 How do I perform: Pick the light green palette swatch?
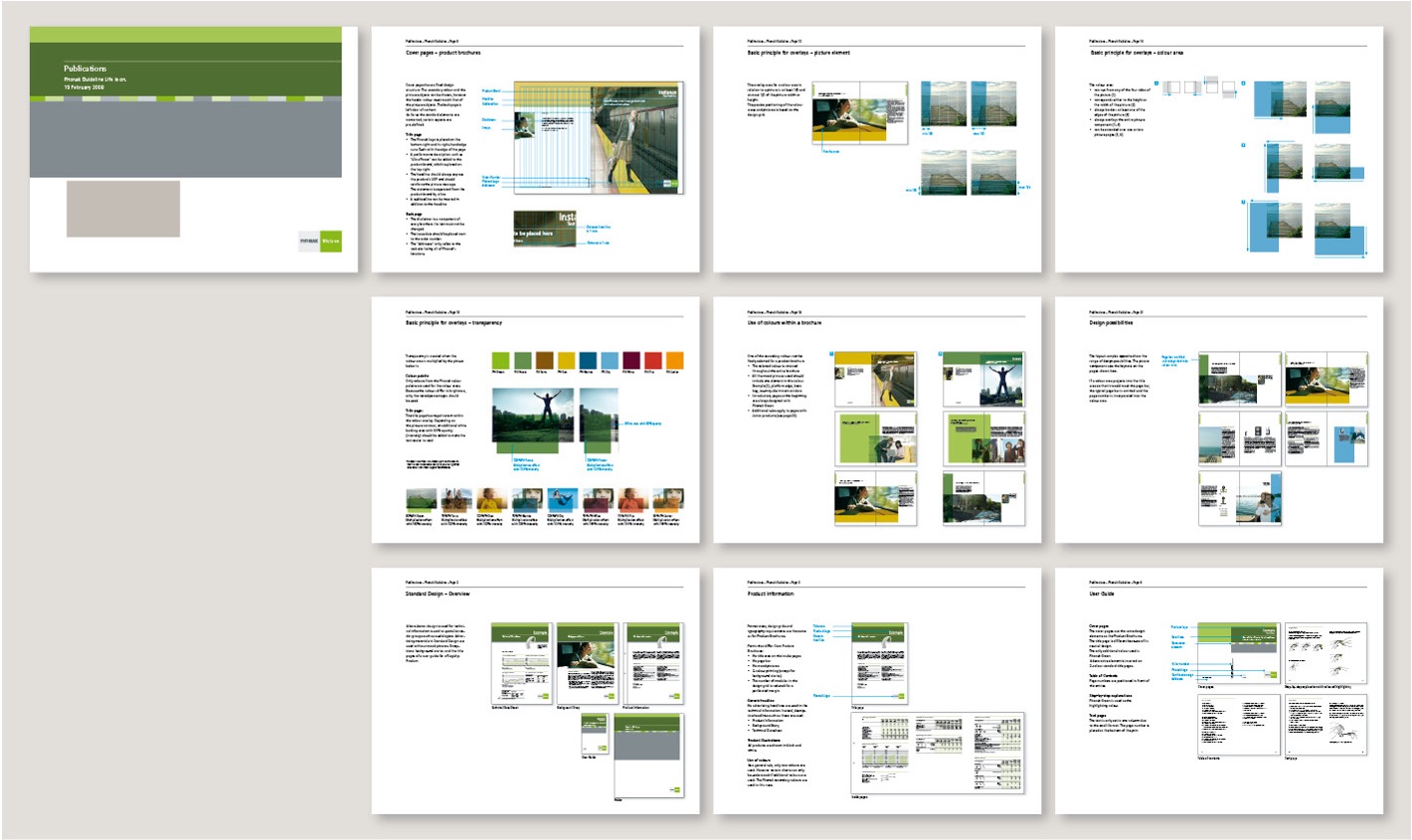(500, 360)
